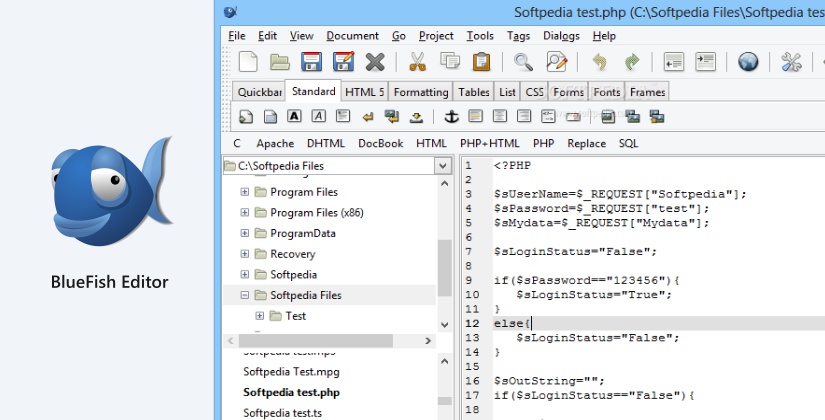The width and height of the screenshot is (825, 420).
Task: Switch to the HTML 5 tab
Action: tap(364, 92)
